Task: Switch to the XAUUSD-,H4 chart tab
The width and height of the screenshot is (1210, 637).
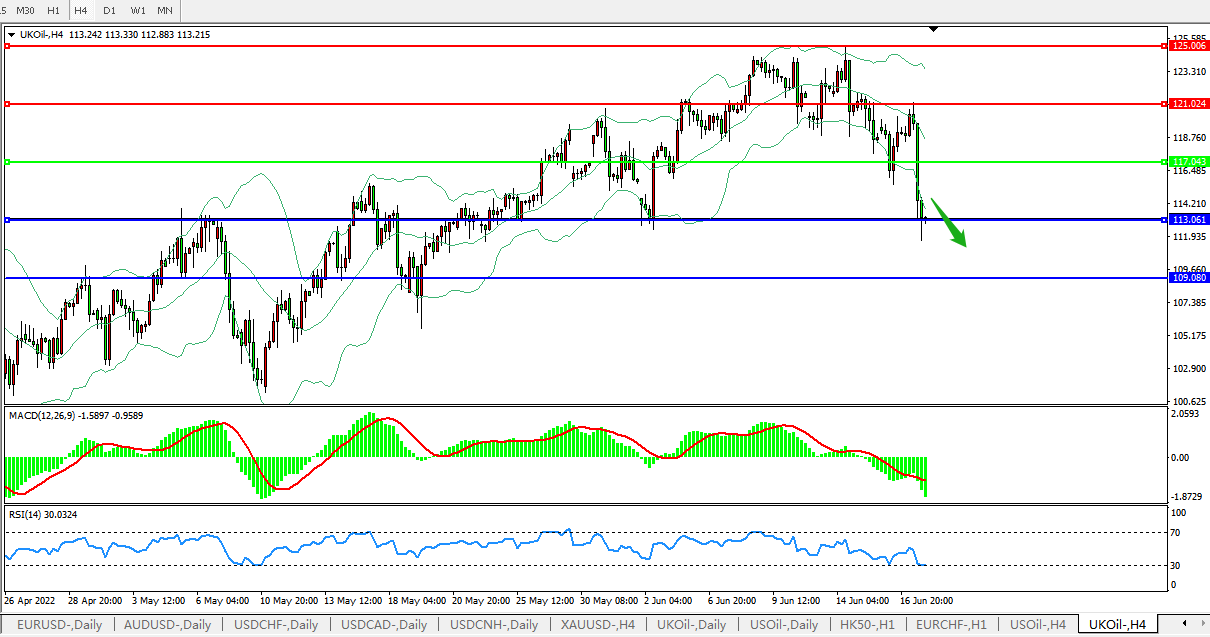Action: [598, 625]
